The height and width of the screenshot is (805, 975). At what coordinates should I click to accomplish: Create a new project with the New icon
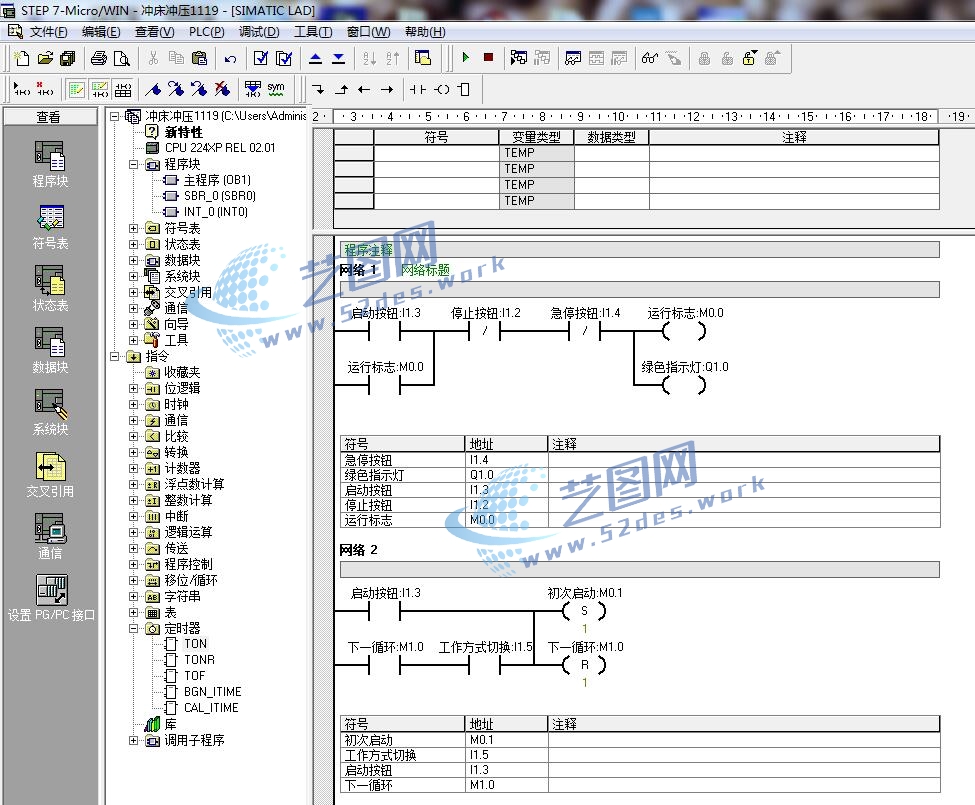tap(22, 58)
